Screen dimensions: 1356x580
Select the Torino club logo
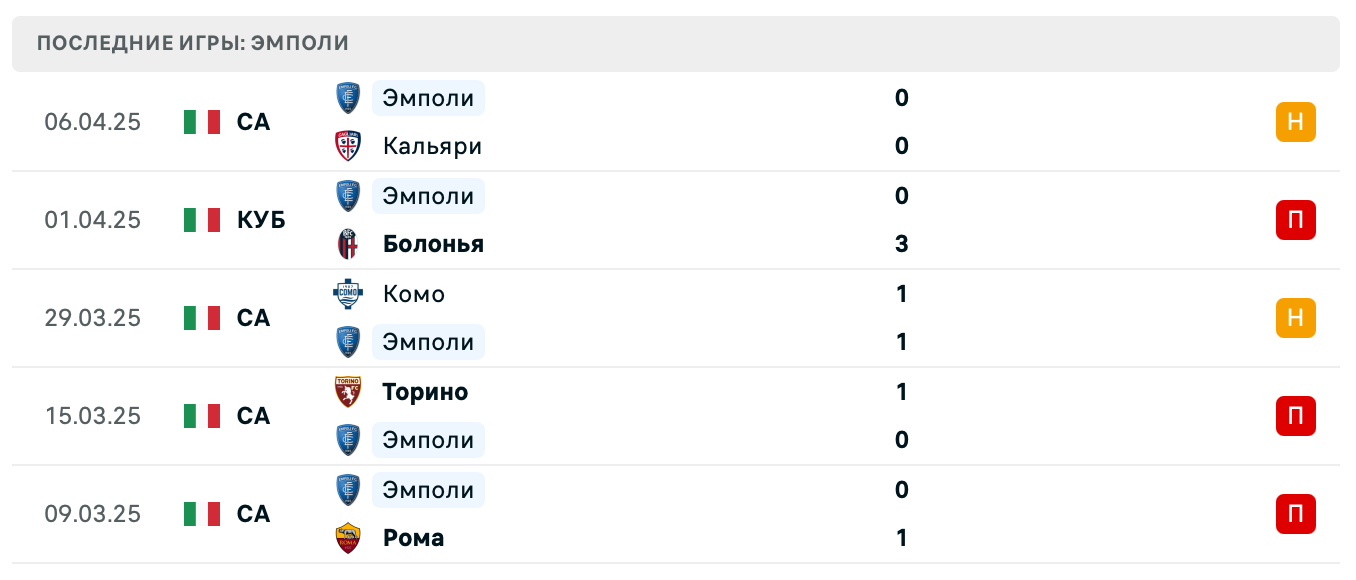[347, 391]
